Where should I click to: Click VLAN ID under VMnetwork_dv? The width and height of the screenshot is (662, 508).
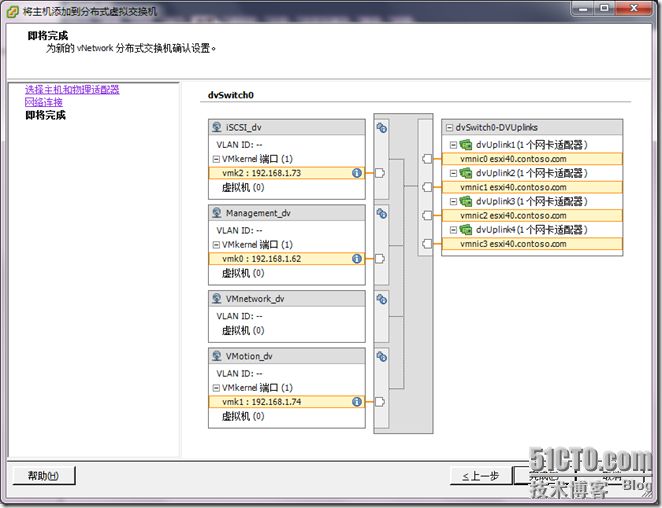click(x=239, y=316)
